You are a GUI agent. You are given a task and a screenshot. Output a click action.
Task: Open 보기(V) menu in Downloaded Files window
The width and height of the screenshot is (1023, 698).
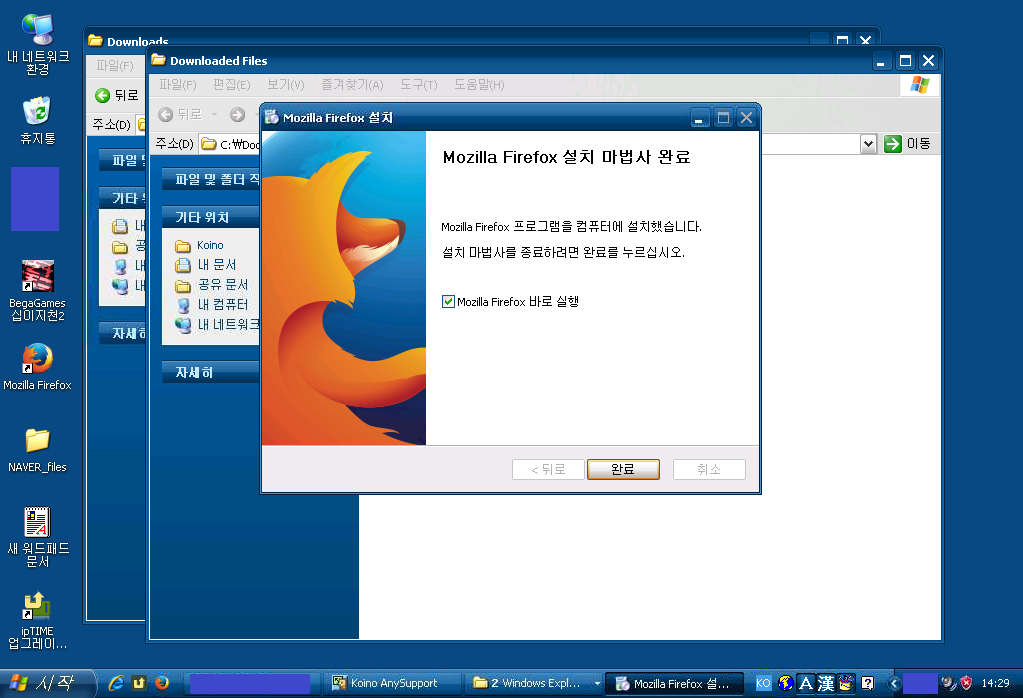click(286, 85)
